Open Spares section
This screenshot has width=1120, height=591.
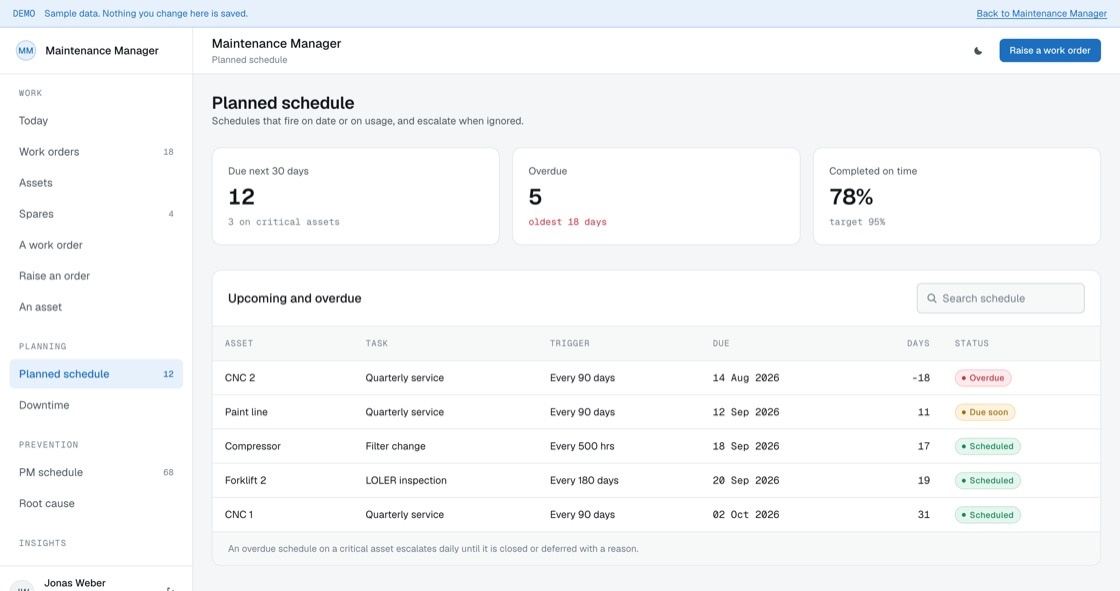coord(96,214)
